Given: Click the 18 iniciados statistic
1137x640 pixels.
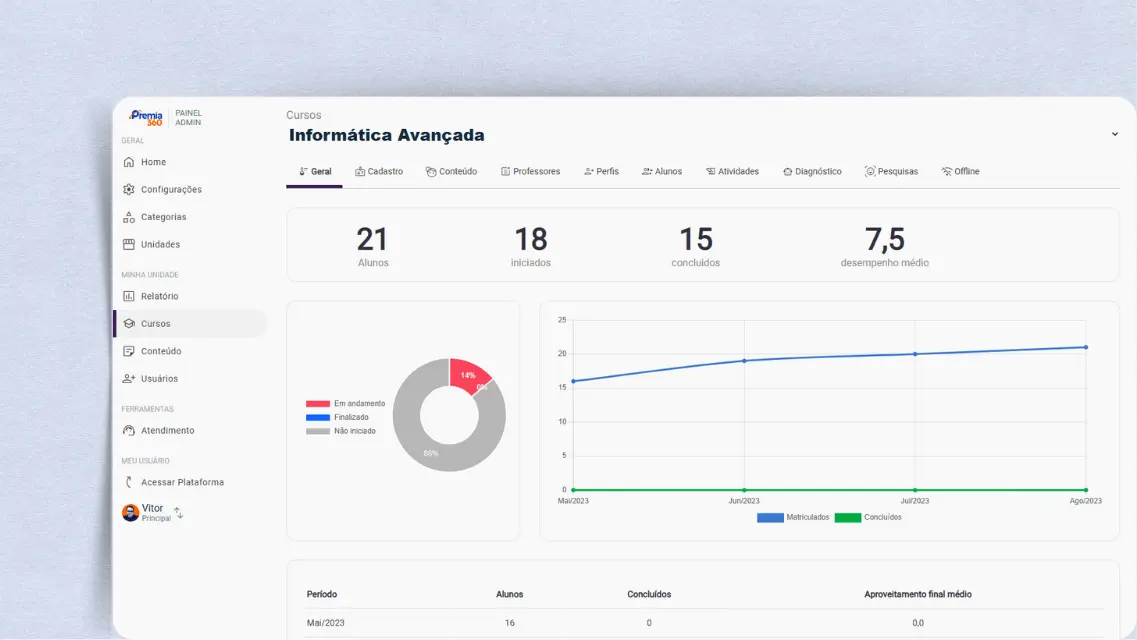Looking at the screenshot, I should click(531, 246).
